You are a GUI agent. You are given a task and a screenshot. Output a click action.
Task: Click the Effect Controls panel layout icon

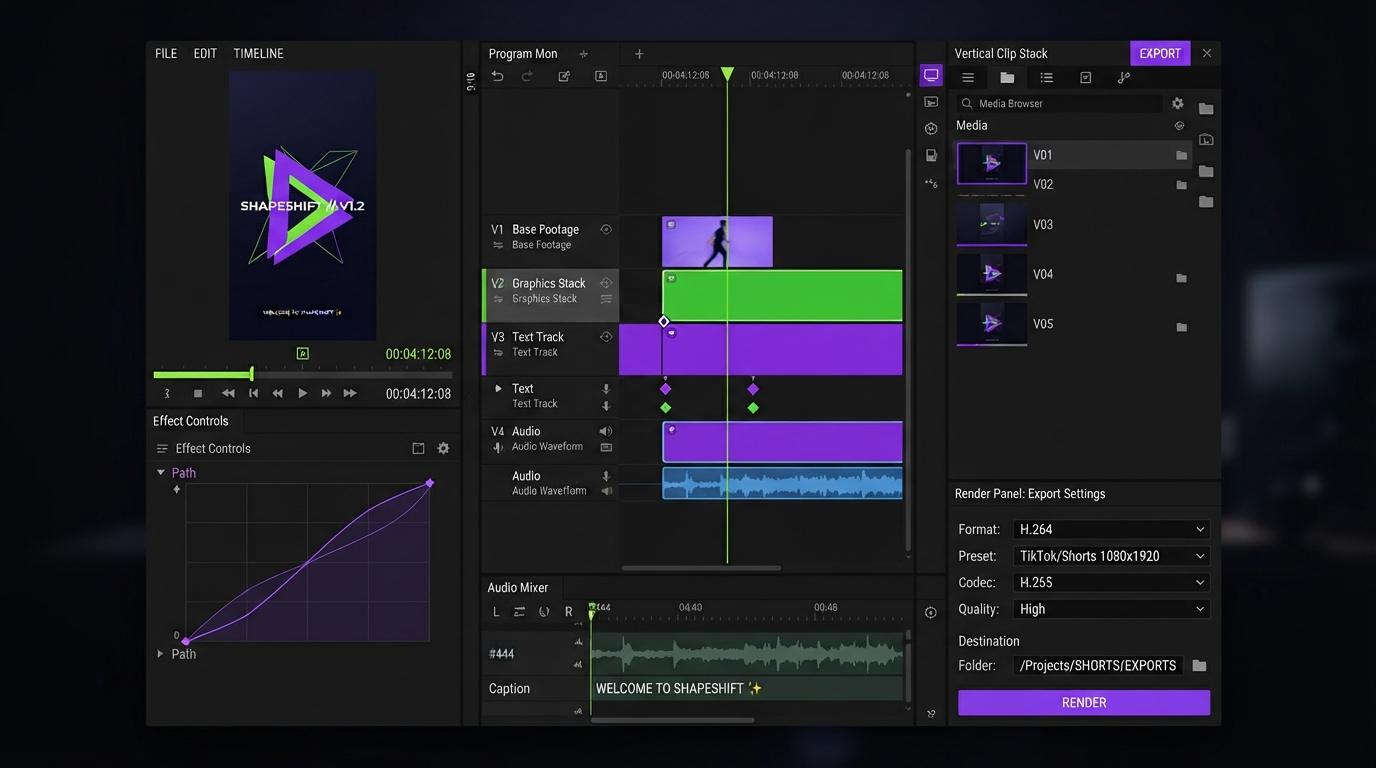(418, 449)
